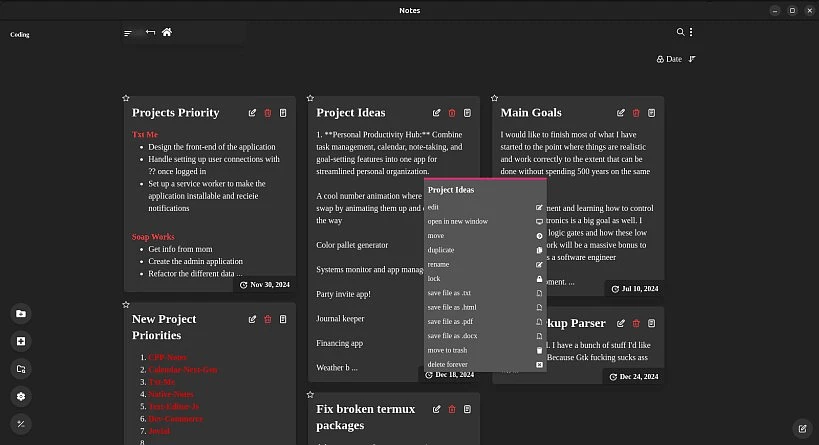Edit the New Project Priorities note

pyautogui.click(x=252, y=319)
